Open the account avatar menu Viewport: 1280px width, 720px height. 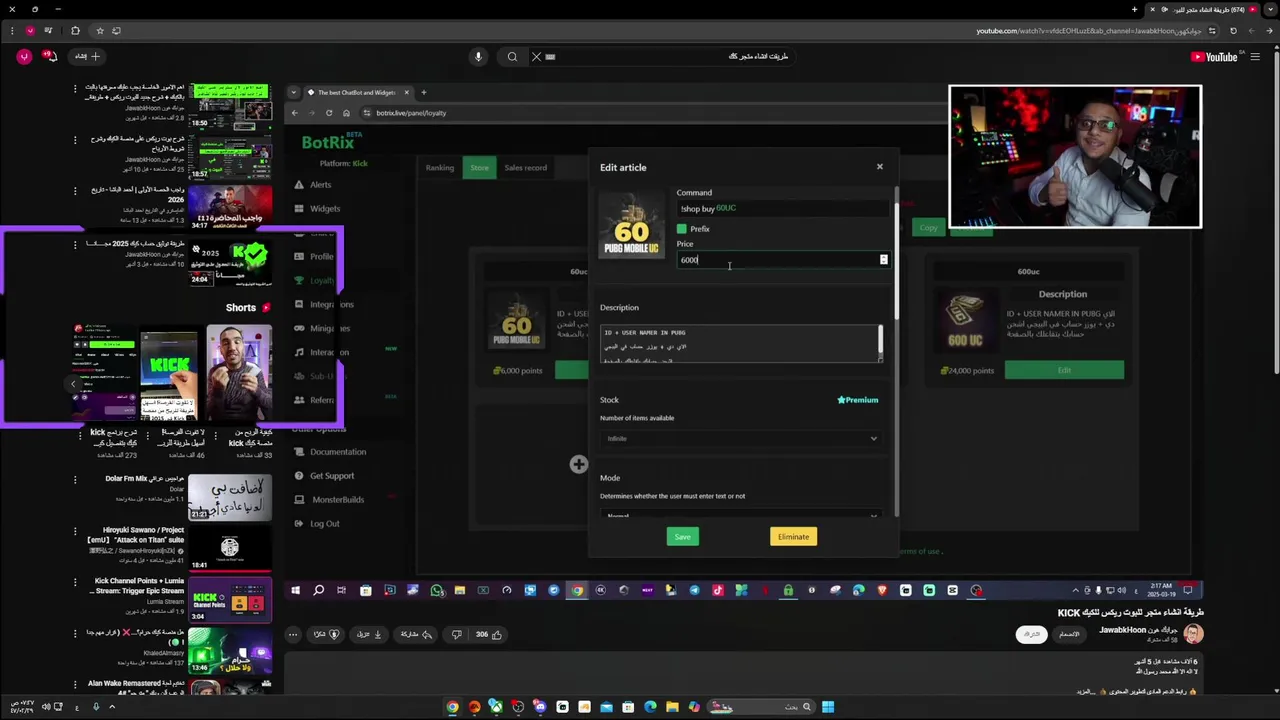(24, 56)
